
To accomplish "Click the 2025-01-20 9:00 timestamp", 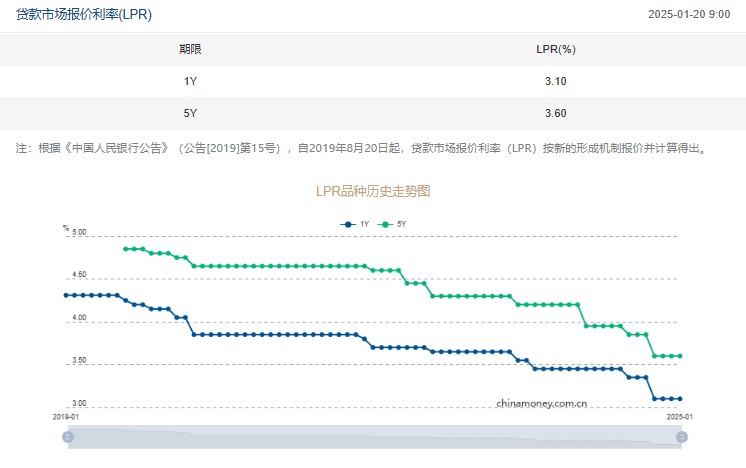I will pyautogui.click(x=688, y=14).
